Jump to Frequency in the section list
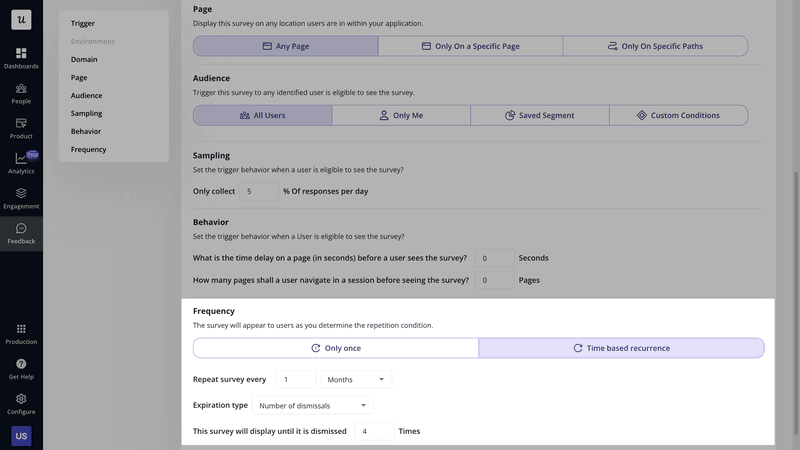This screenshot has height=450, width=800. (x=89, y=149)
